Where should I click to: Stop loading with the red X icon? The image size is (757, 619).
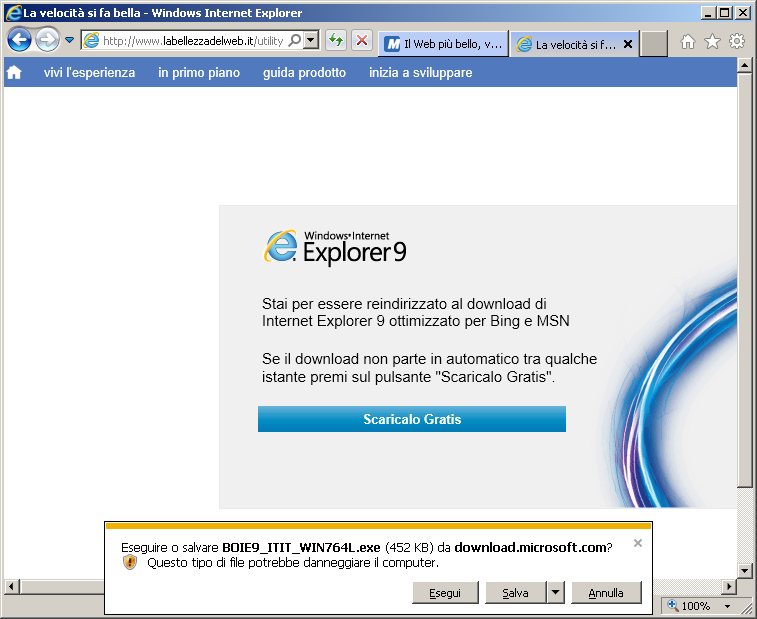[x=362, y=41]
